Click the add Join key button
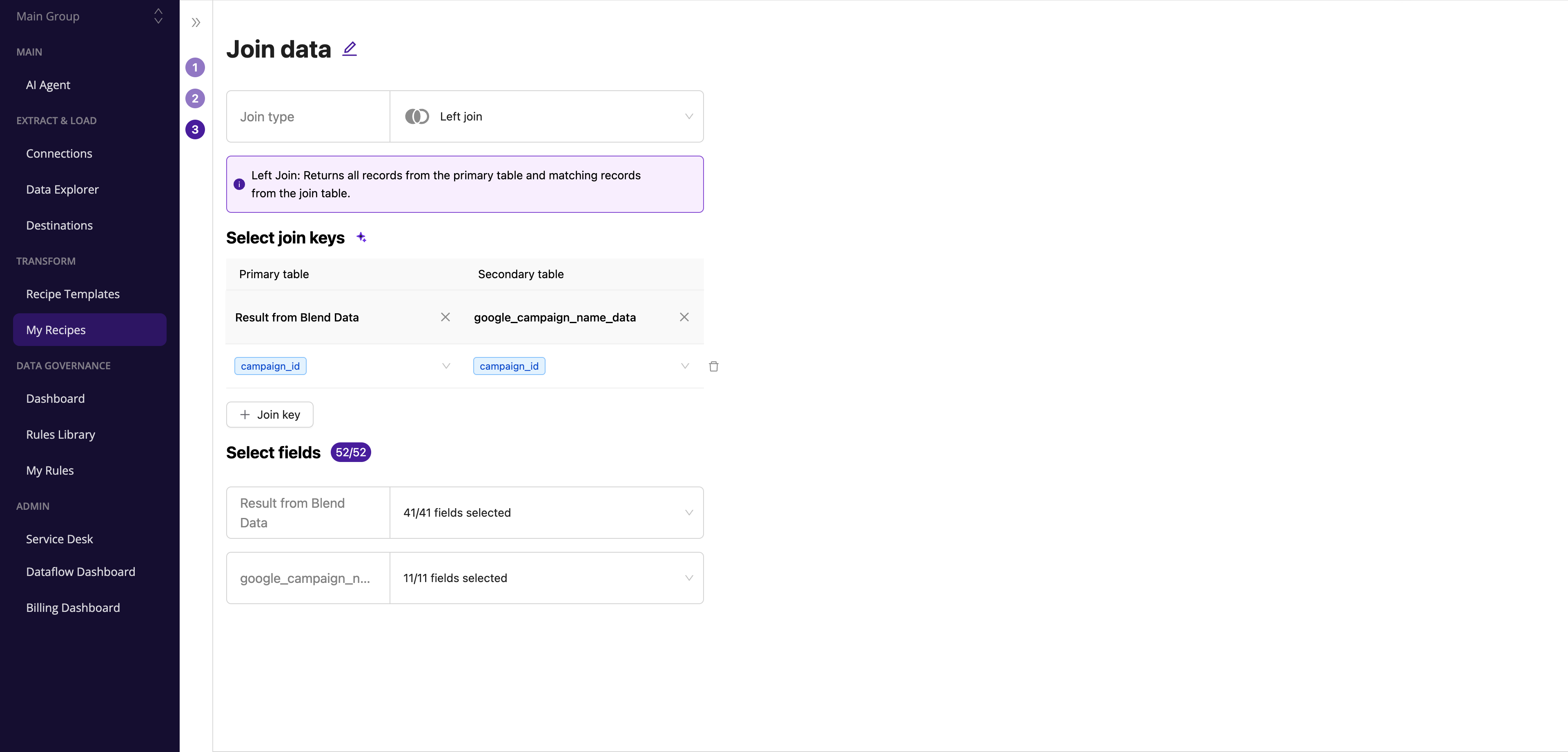 [269, 415]
